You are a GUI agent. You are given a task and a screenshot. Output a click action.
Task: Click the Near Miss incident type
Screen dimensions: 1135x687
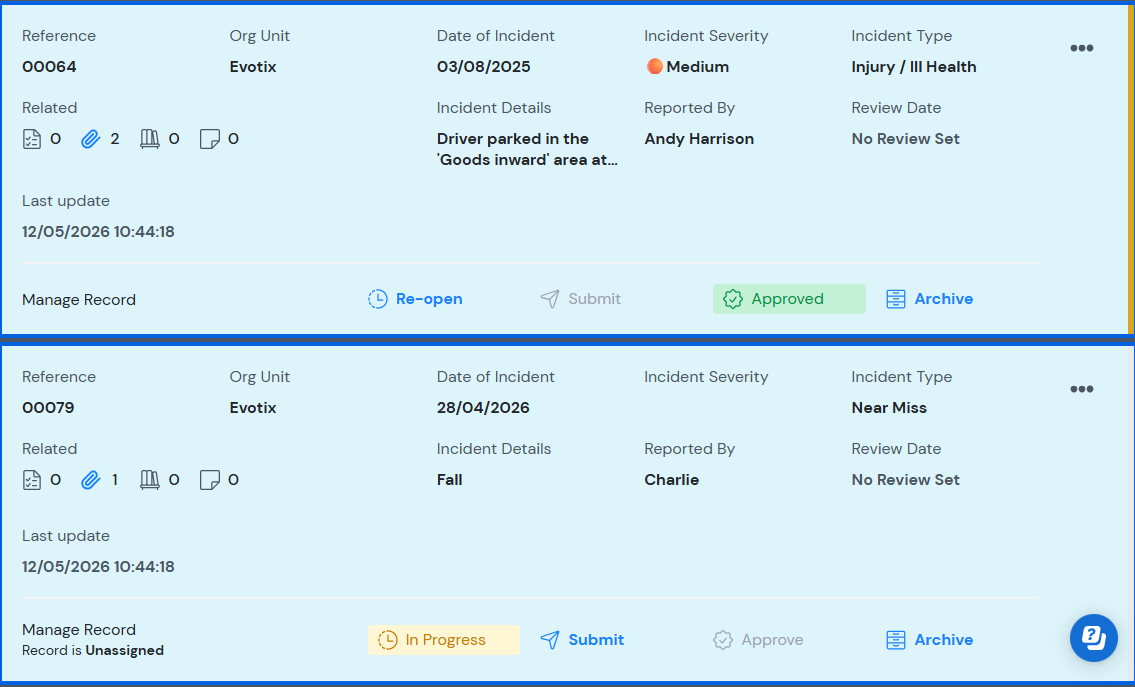889,408
